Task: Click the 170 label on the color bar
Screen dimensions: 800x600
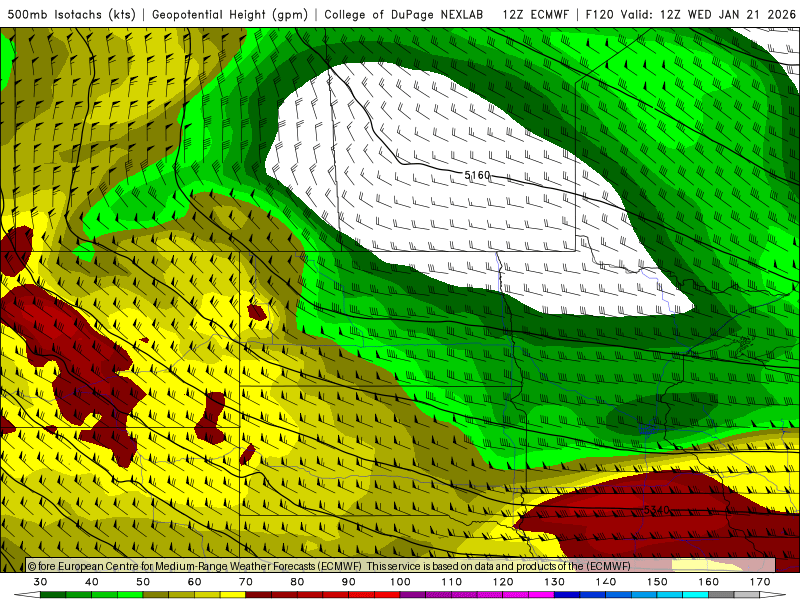Action: [x=760, y=582]
